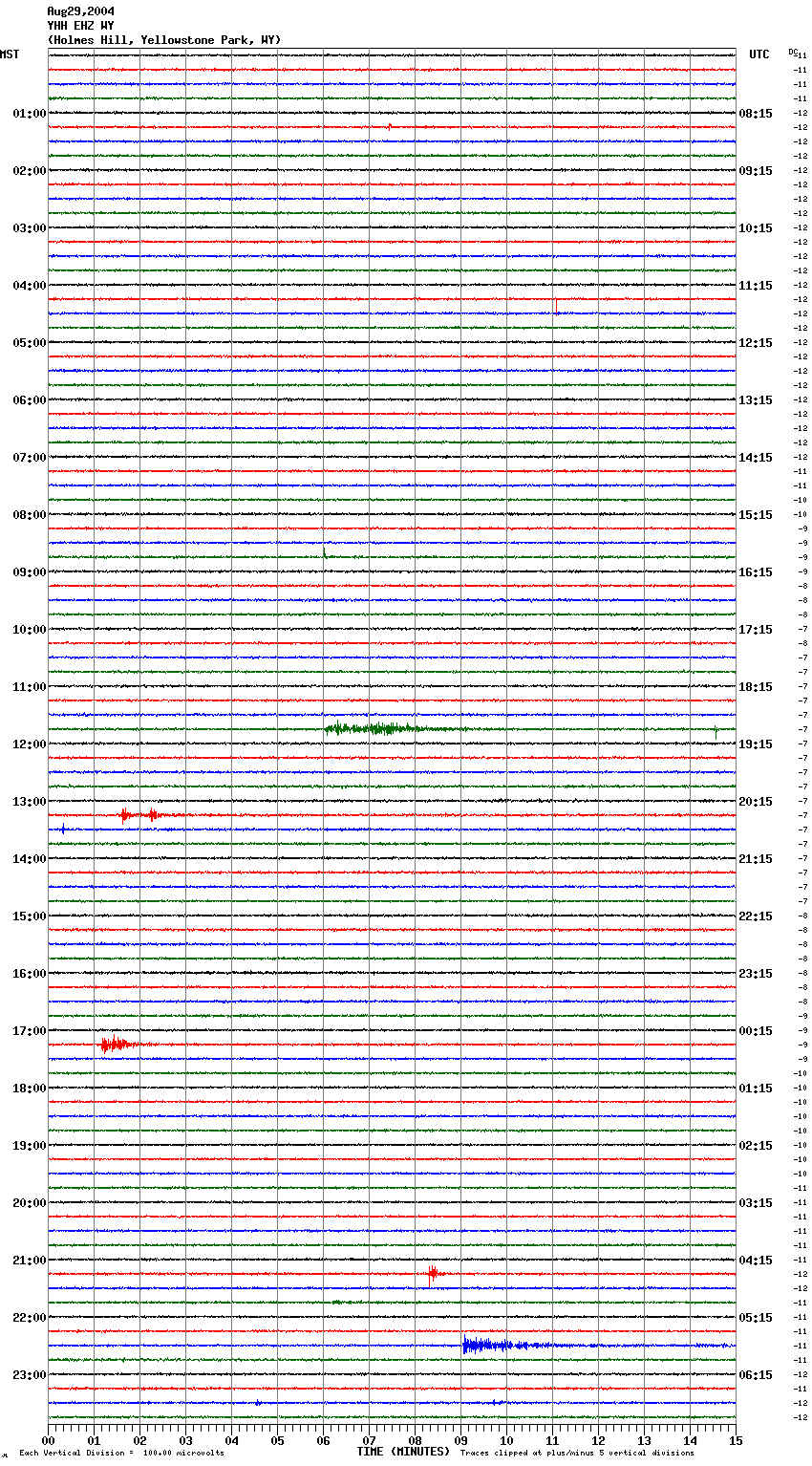Image resolution: width=812 pixels, height=1466 pixels.
Task: Click the TIME (MINUTES) axis title
Action: (x=403, y=1452)
